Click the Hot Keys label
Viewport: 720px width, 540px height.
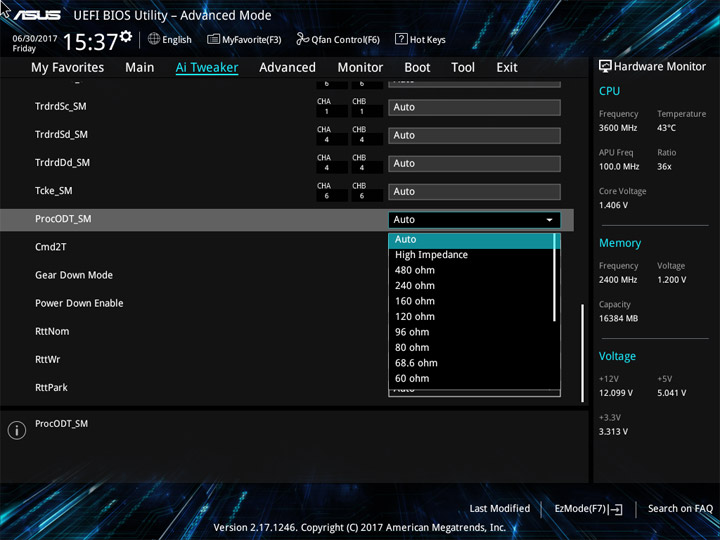click(428, 39)
